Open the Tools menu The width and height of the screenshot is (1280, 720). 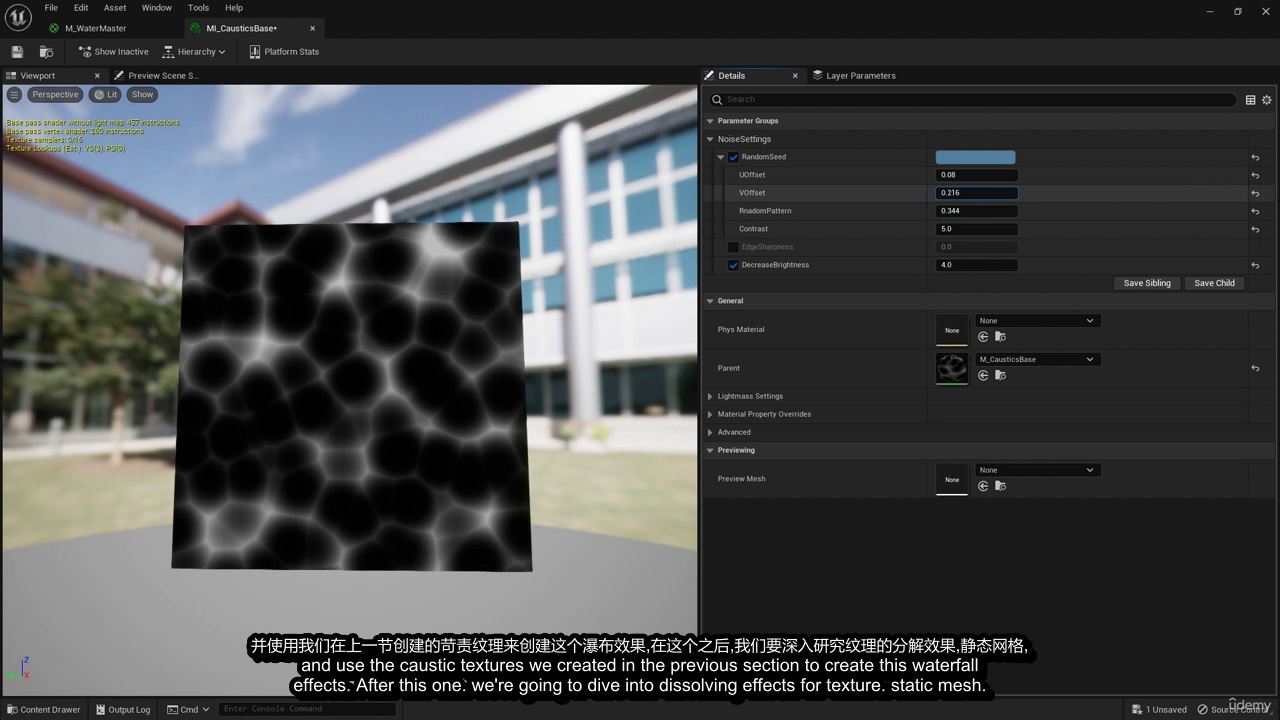pos(199,8)
